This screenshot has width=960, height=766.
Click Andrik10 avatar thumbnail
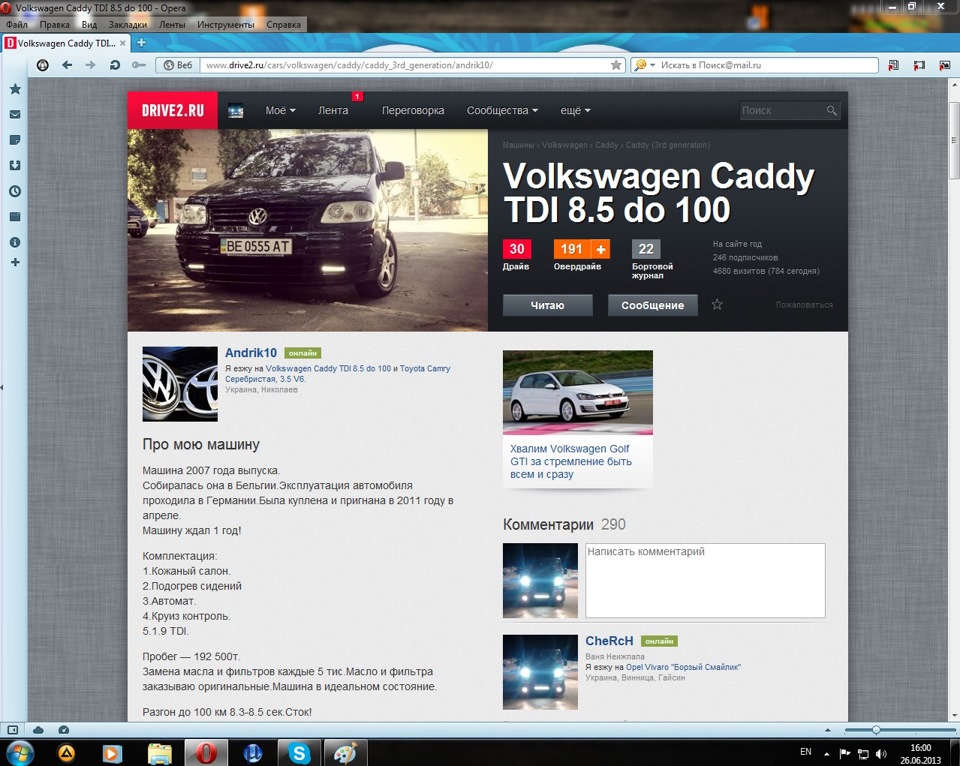point(179,384)
